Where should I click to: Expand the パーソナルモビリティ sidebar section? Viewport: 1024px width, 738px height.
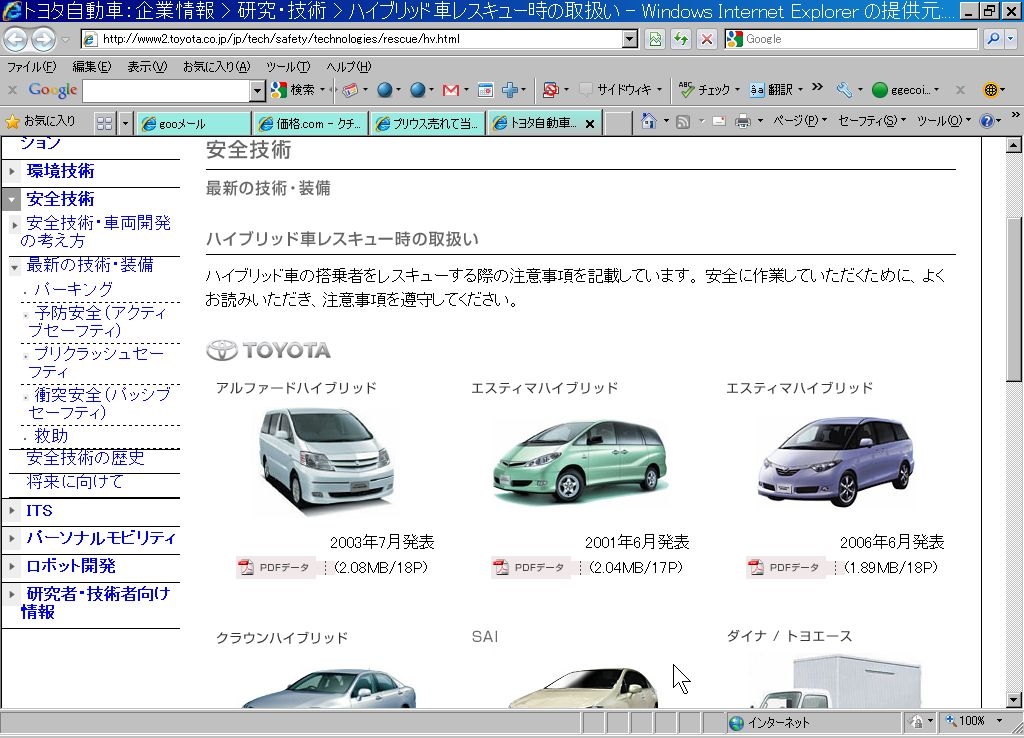12,538
